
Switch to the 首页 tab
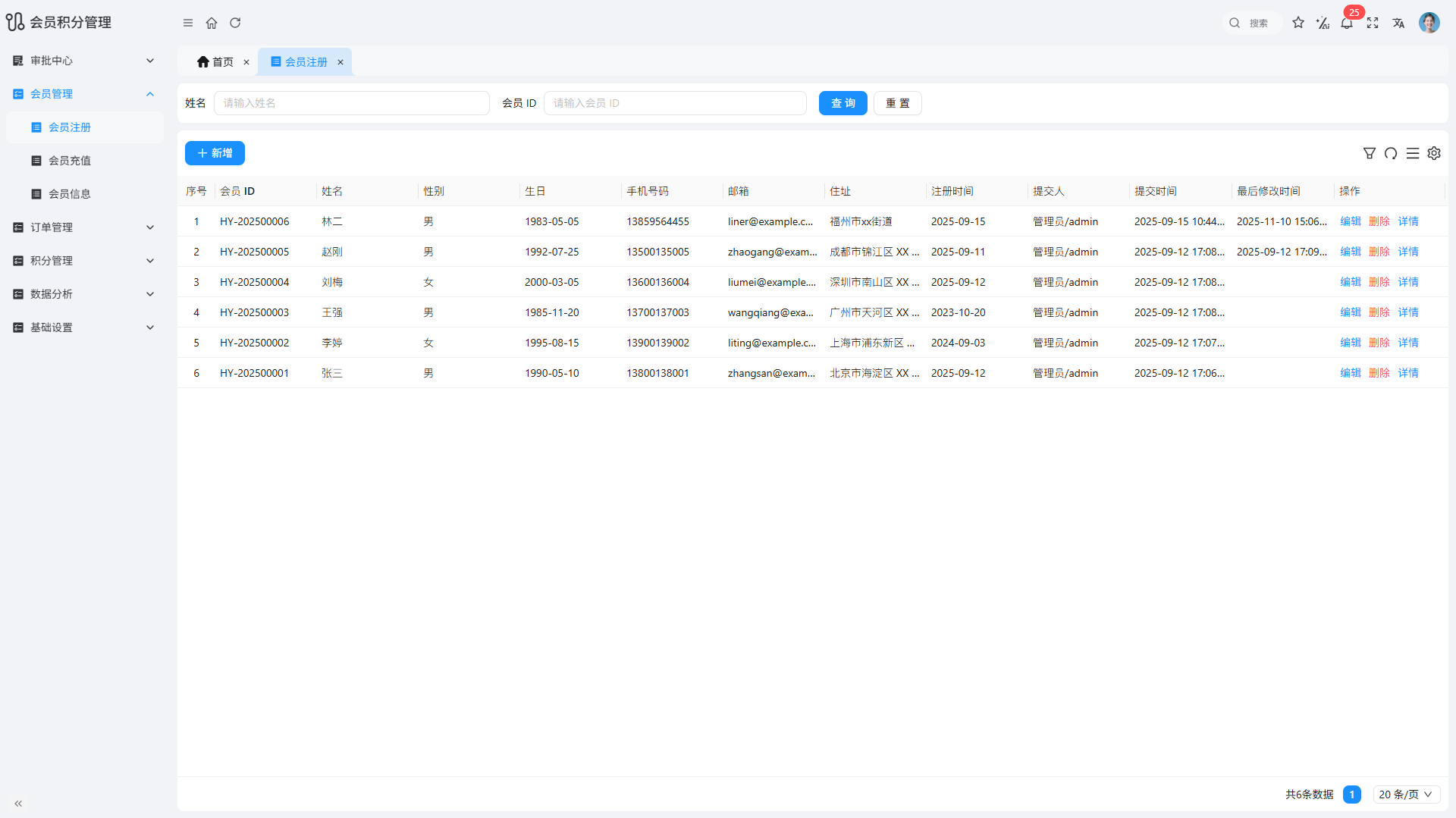point(215,62)
